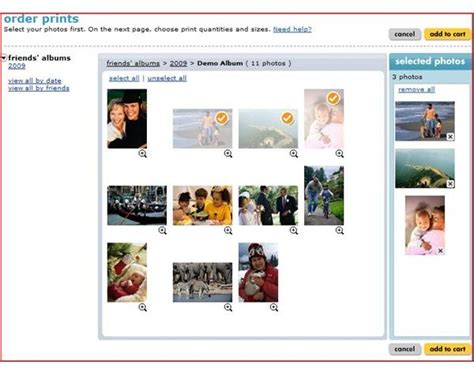Uncheck the beach family photo checkmark
This screenshot has height=368, width=474.
pos(222,118)
